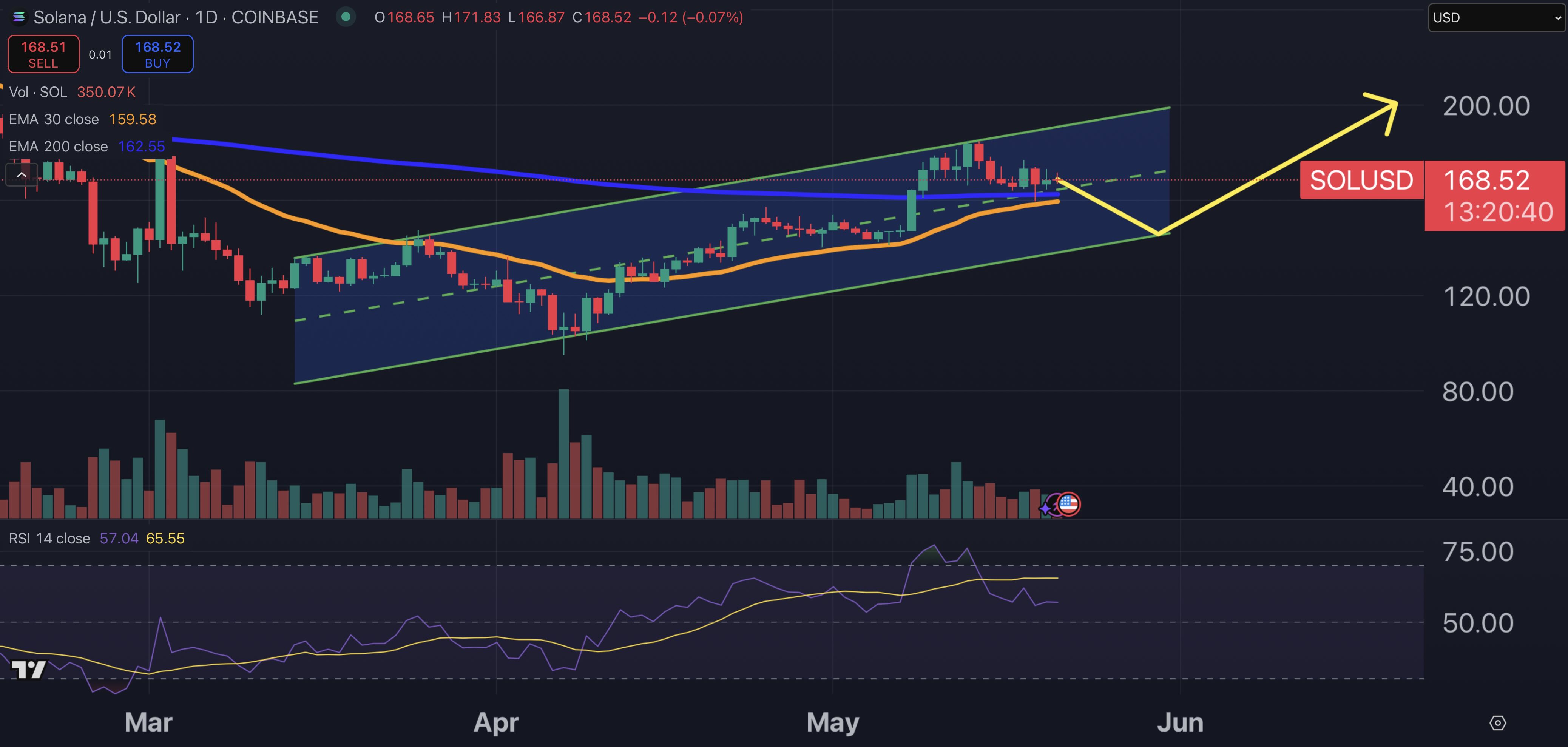This screenshot has height=747, width=1568.
Task: Click the 200.00 price axis label
Action: point(1487,105)
